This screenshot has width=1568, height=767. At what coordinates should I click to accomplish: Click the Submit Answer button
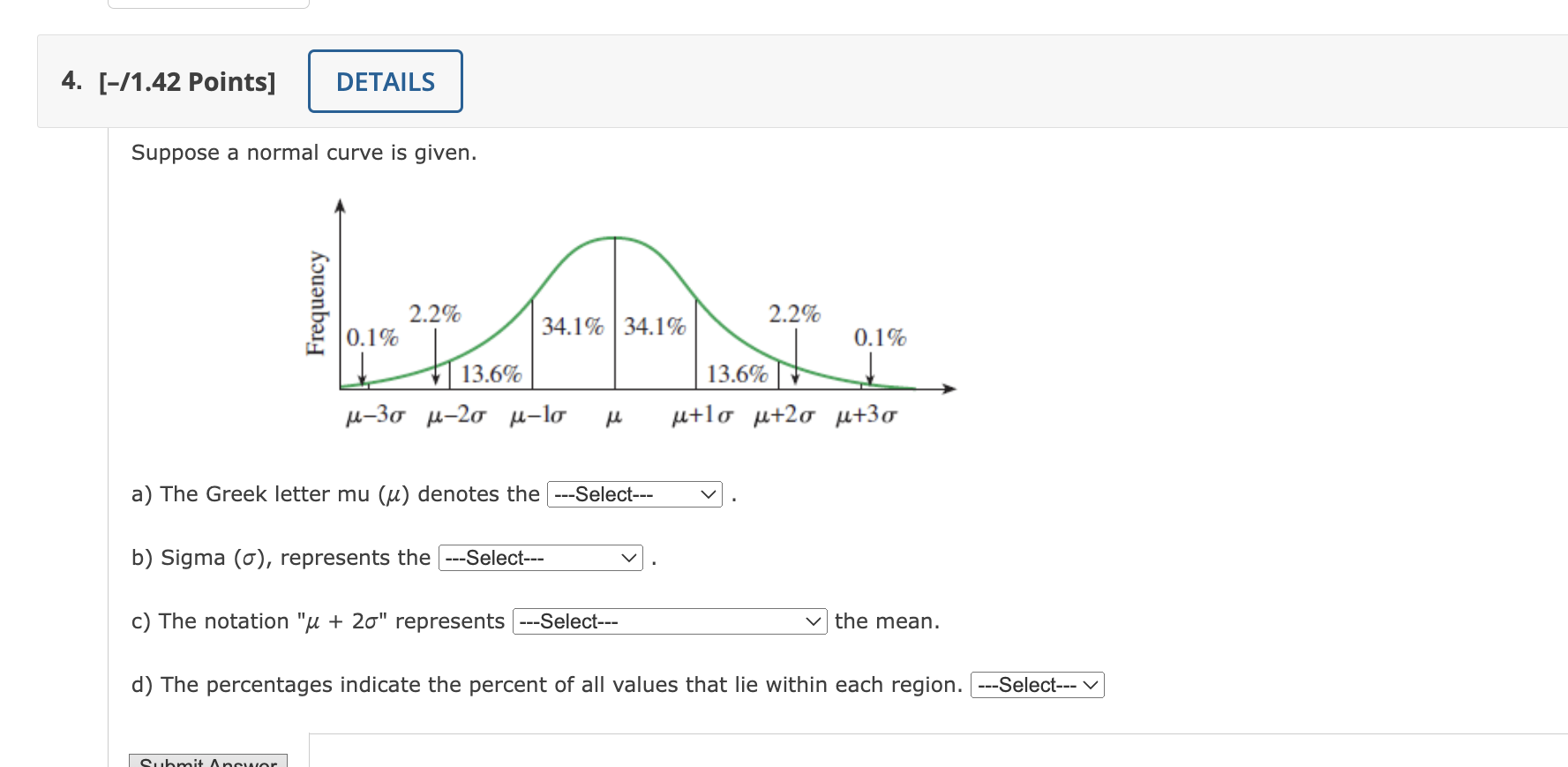coord(206,761)
